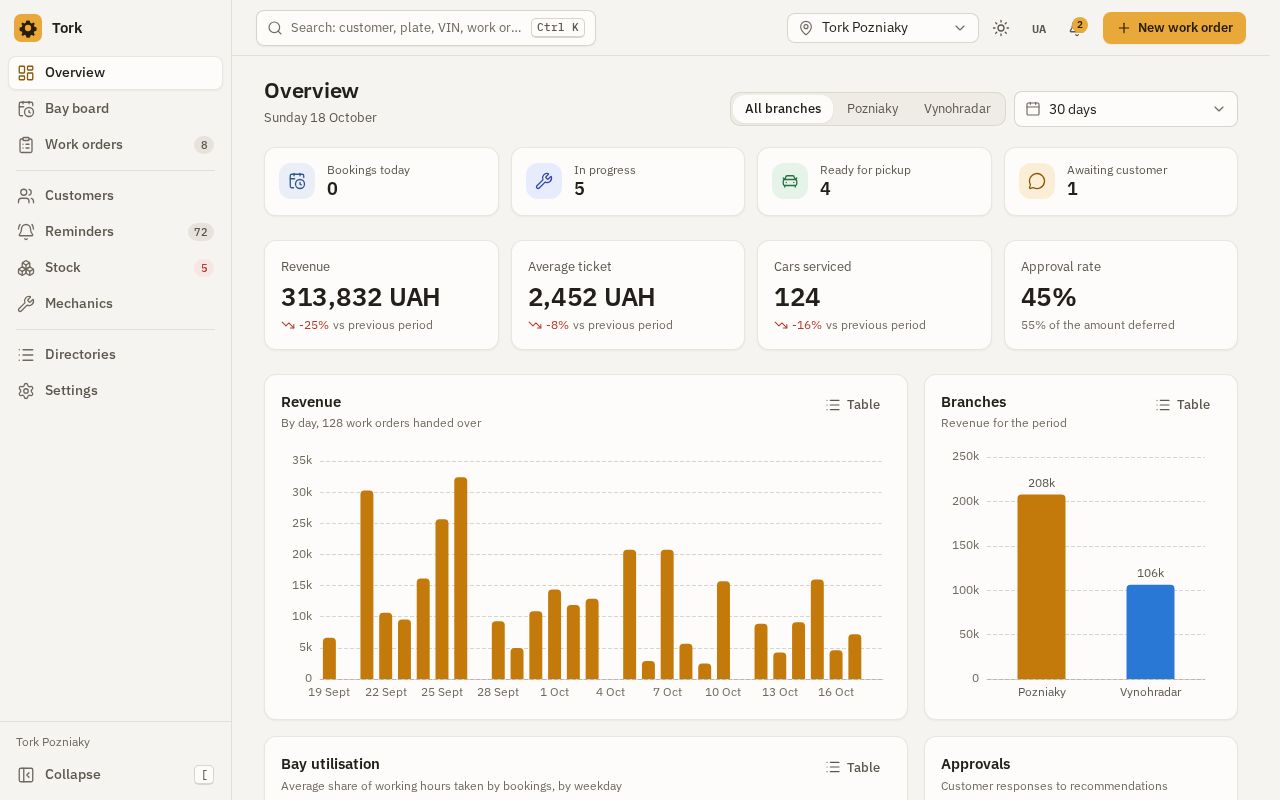Click the Tork gear logo icon
Image resolution: width=1280 pixels, height=800 pixels.
tap(28, 28)
